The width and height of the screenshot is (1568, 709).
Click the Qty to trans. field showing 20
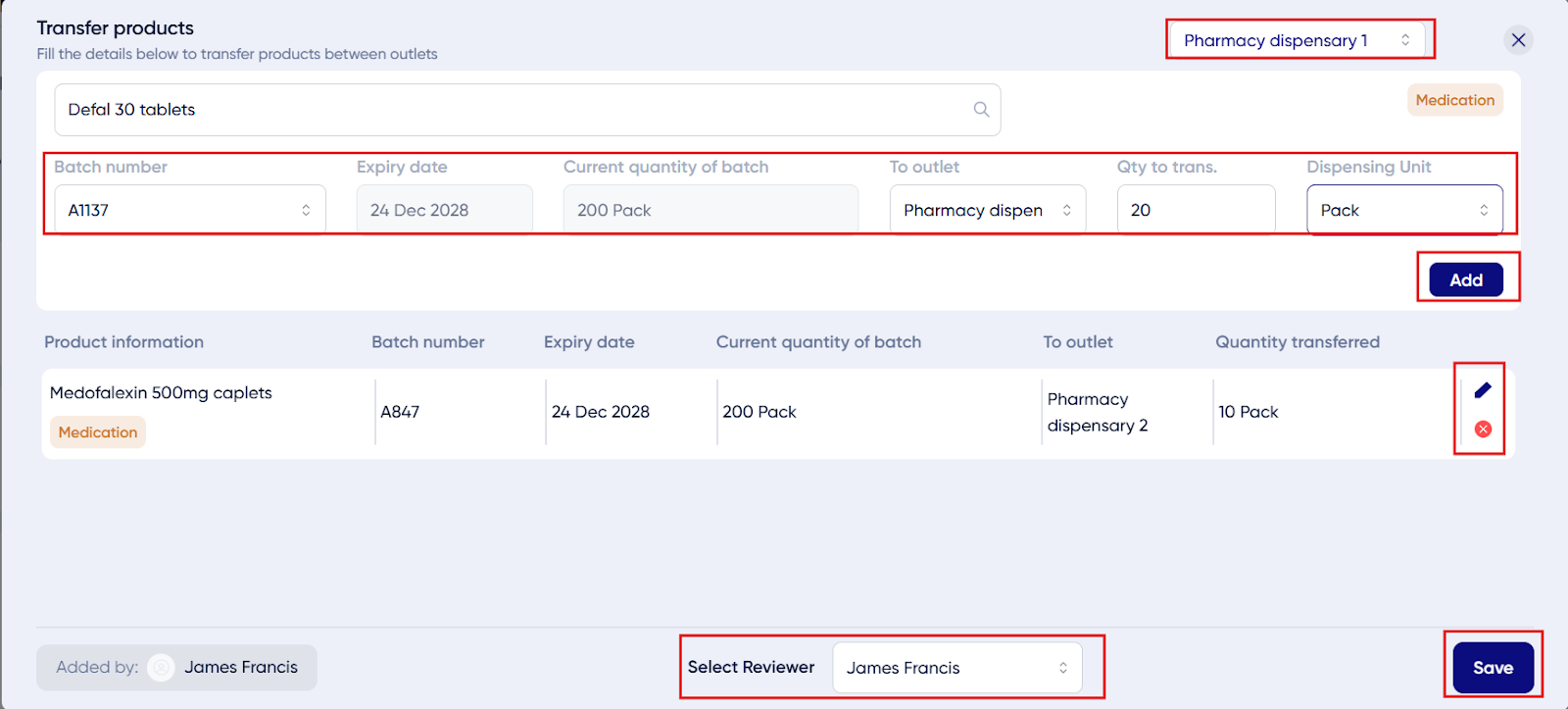pyautogui.click(x=1196, y=210)
